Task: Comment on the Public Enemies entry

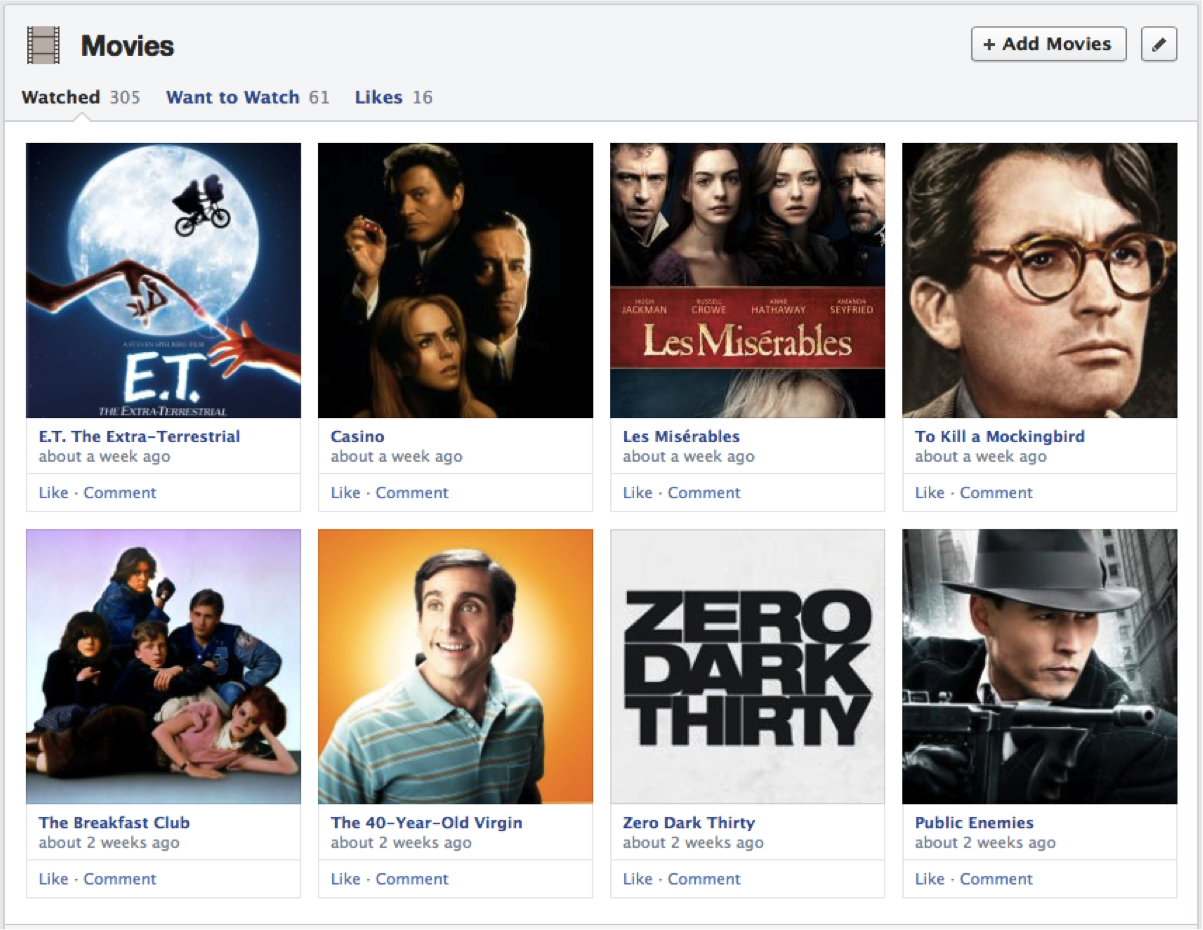Action: click(996, 878)
